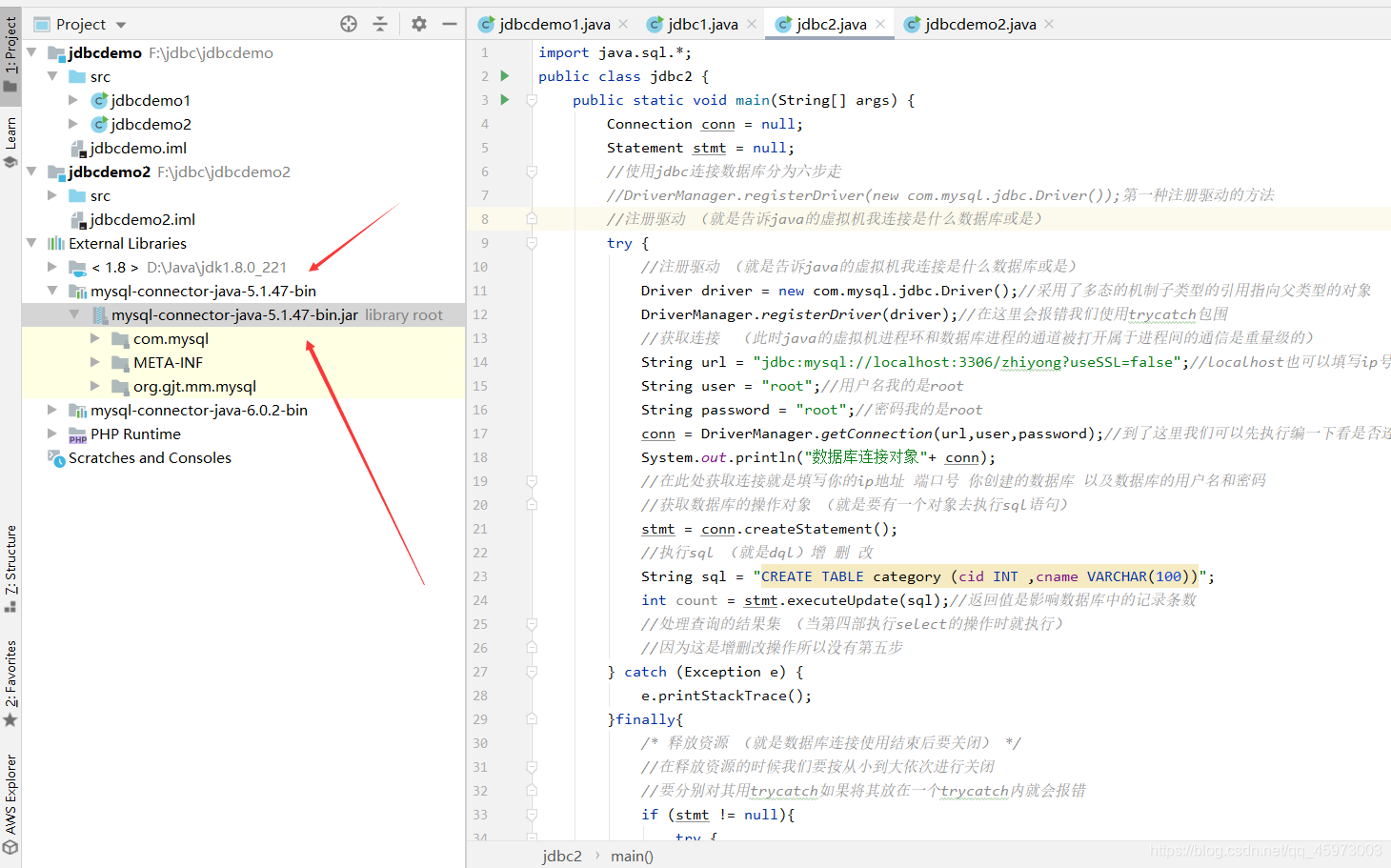The height and width of the screenshot is (868, 1391).
Task: Expand the jdbcdemo2 class node
Action: click(x=73, y=124)
